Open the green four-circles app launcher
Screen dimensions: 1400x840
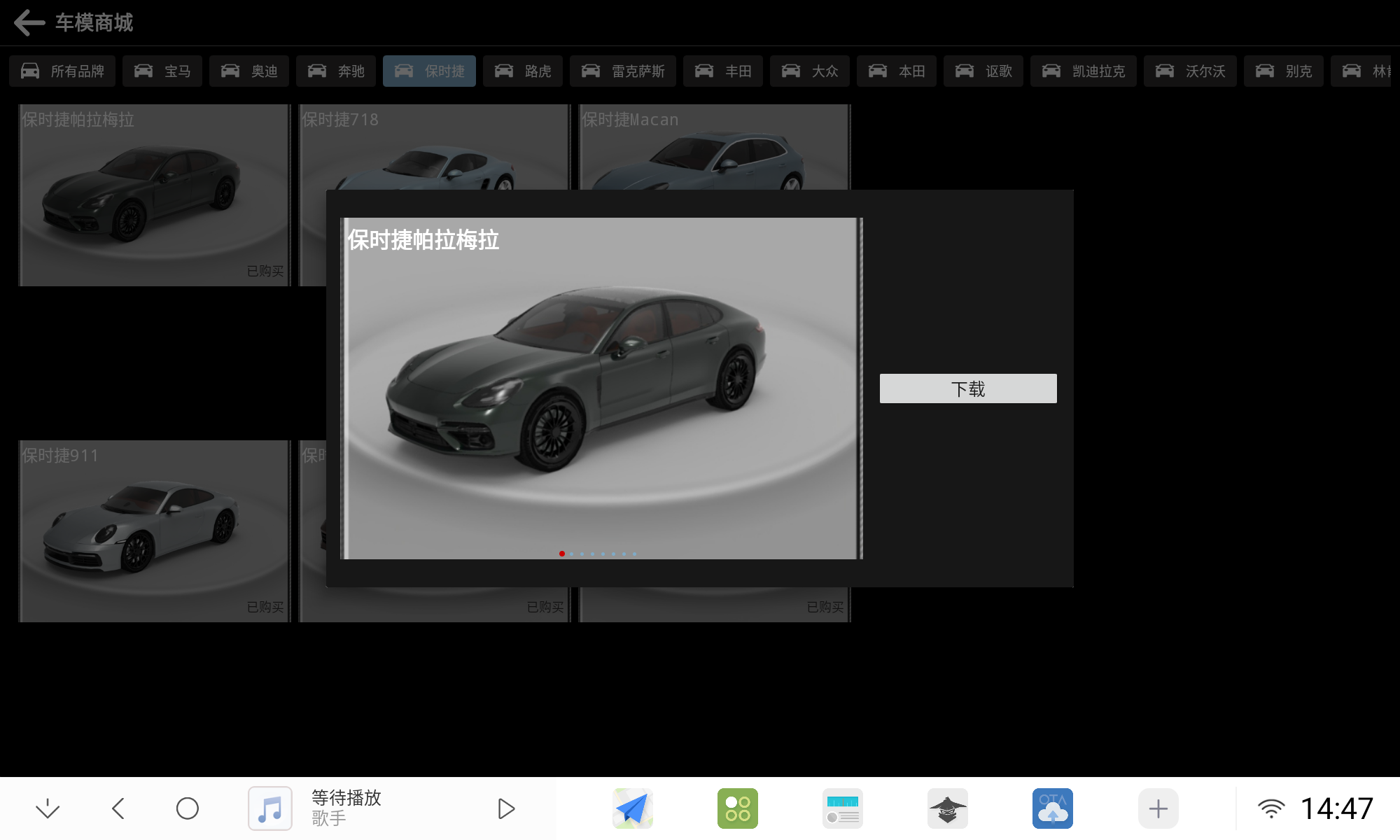point(738,808)
